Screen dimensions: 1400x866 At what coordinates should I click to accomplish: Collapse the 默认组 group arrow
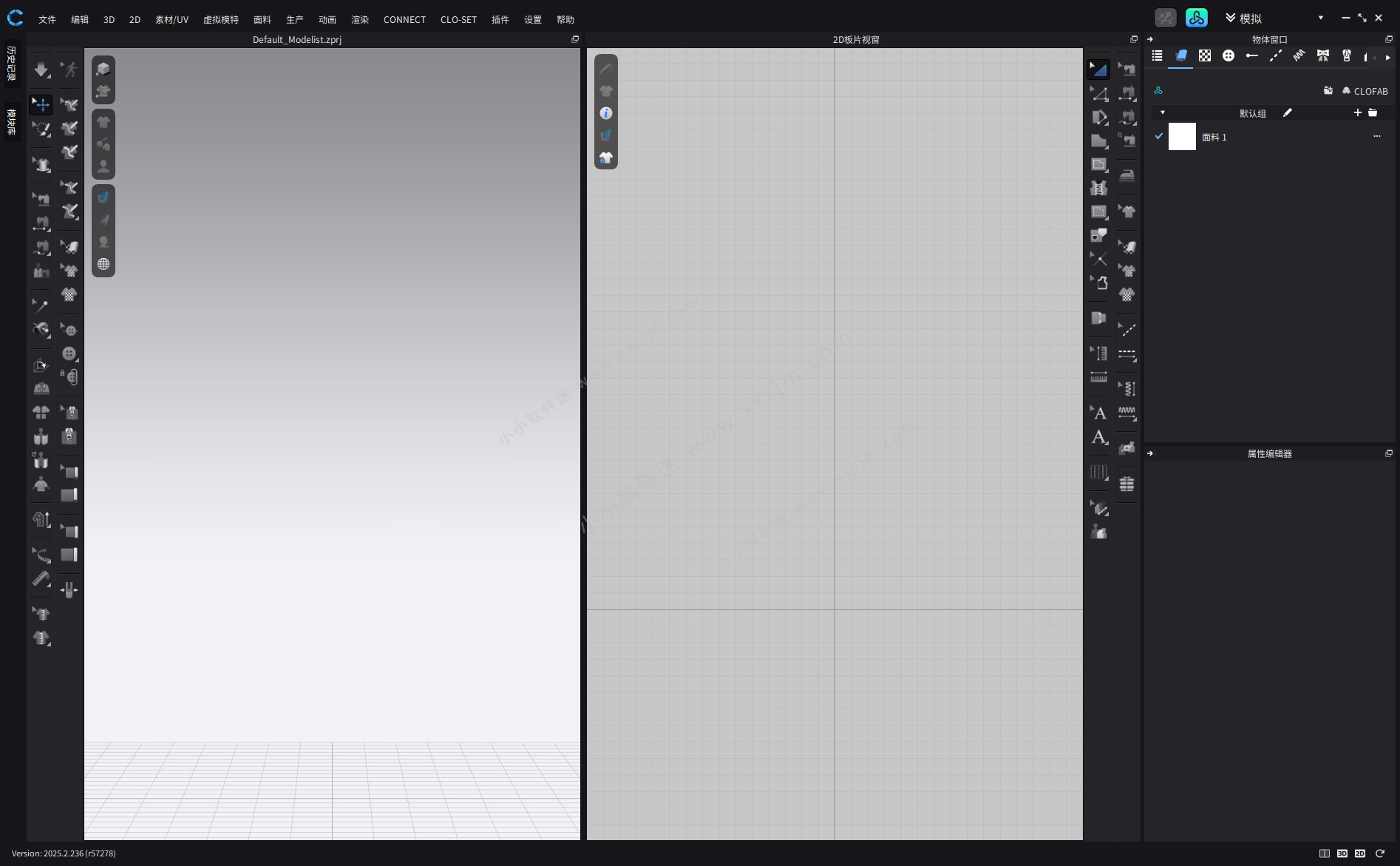click(1162, 112)
